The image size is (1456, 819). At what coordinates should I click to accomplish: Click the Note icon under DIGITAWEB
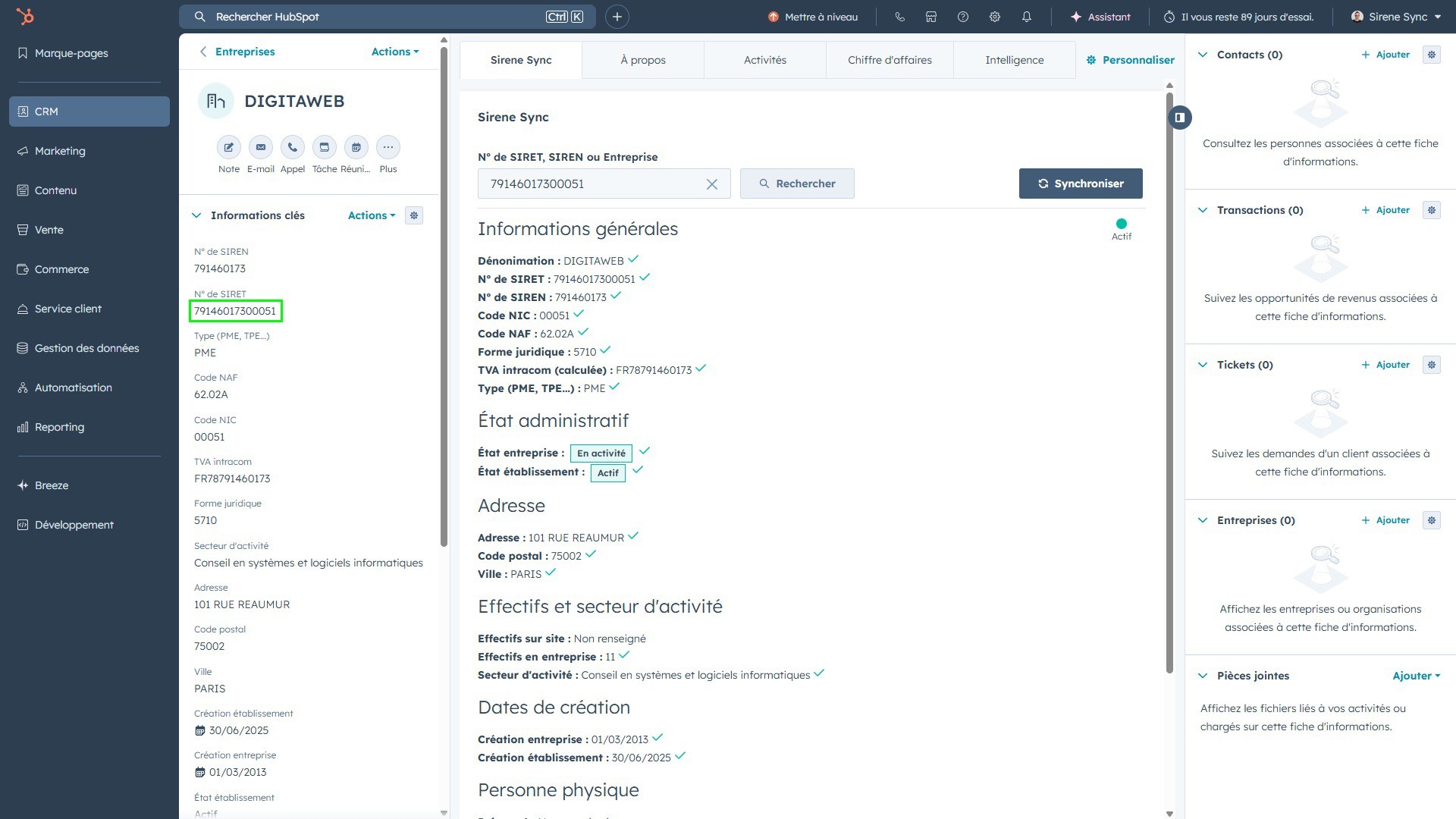(228, 147)
